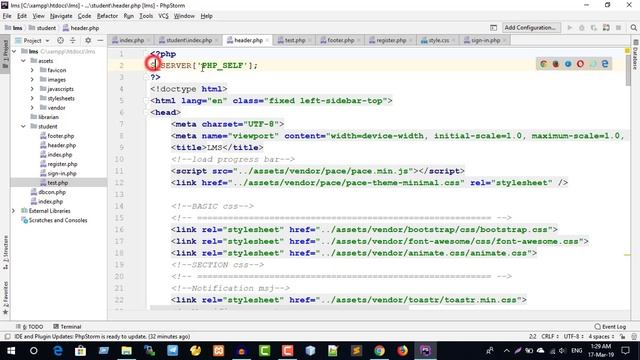The height and width of the screenshot is (360, 640).
Task: Click the PhpStorm taskbar icon
Action: coord(425,351)
